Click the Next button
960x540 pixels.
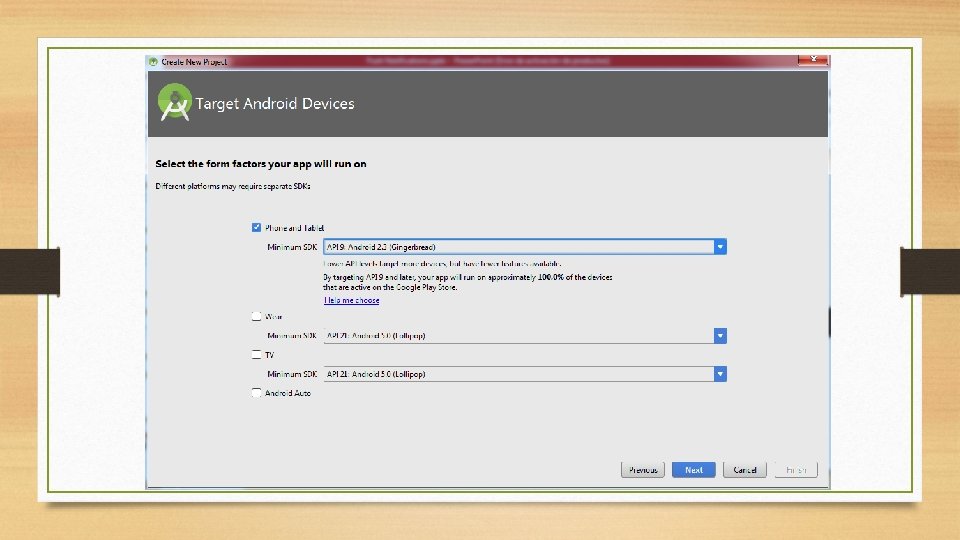[694, 470]
